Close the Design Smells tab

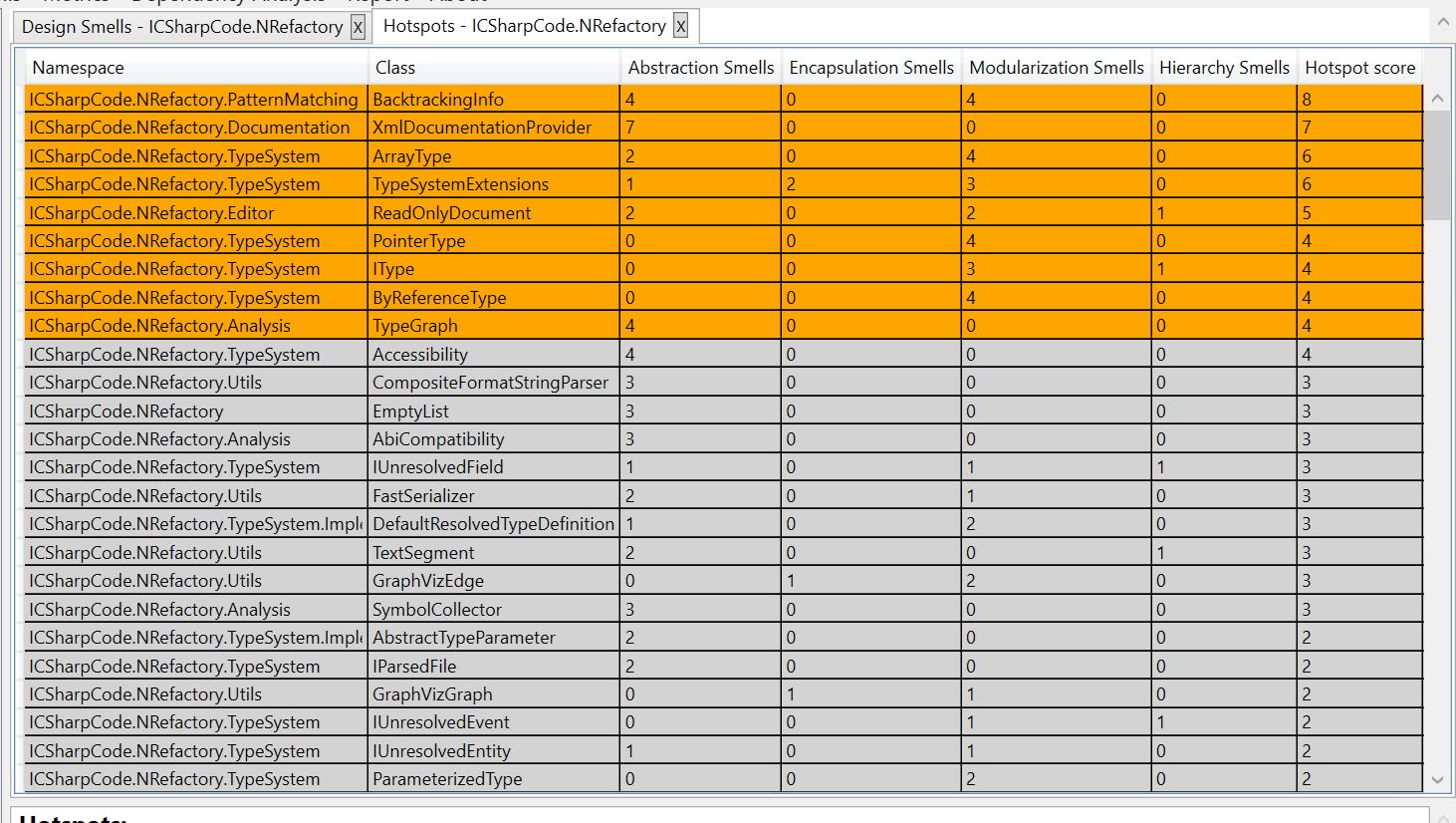[x=358, y=27]
